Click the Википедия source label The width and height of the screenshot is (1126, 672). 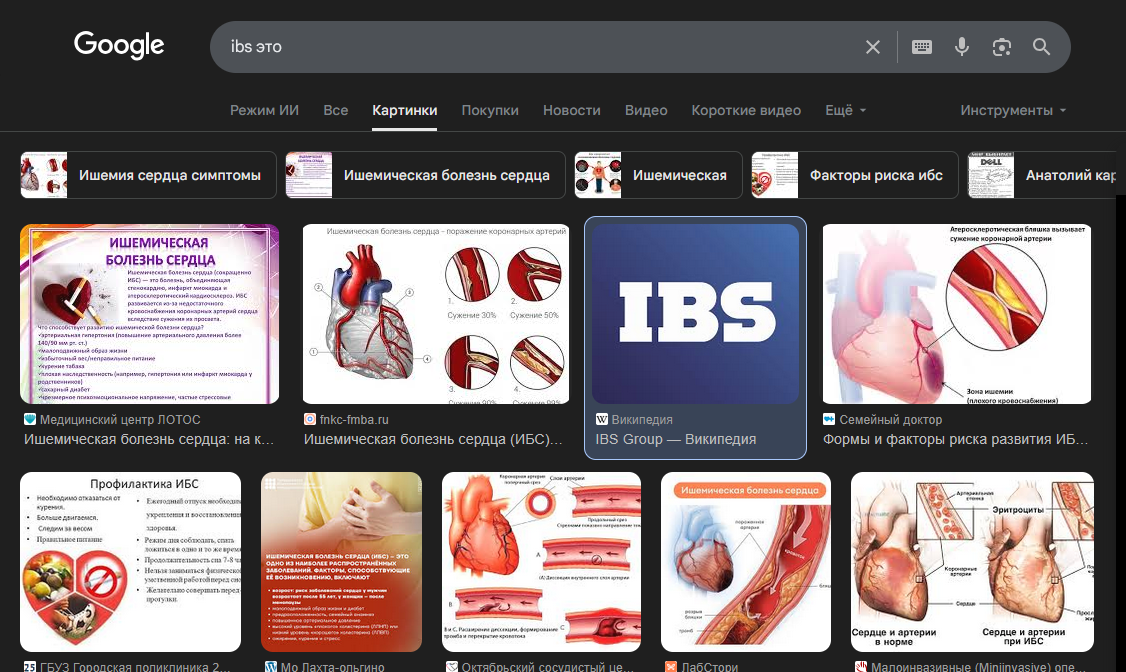click(642, 419)
